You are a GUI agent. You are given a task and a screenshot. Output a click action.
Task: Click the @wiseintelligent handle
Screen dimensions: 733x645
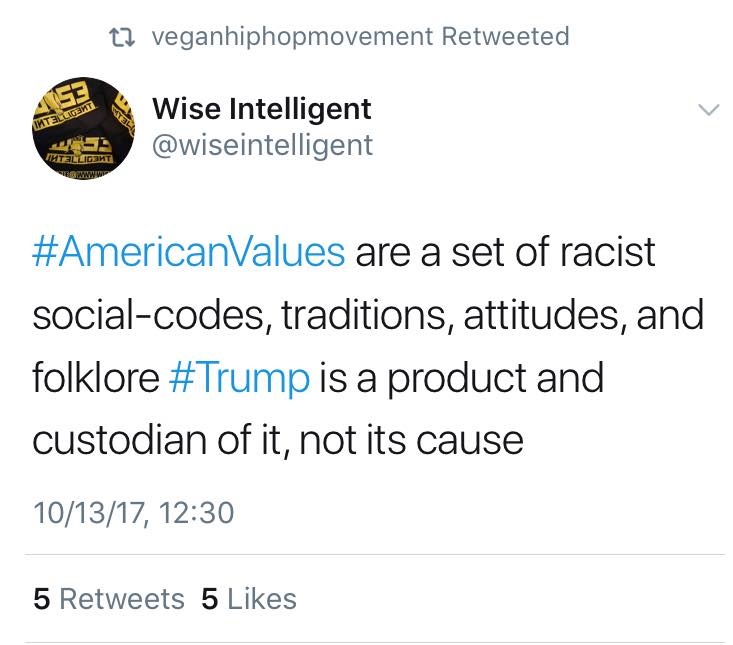tap(261, 145)
